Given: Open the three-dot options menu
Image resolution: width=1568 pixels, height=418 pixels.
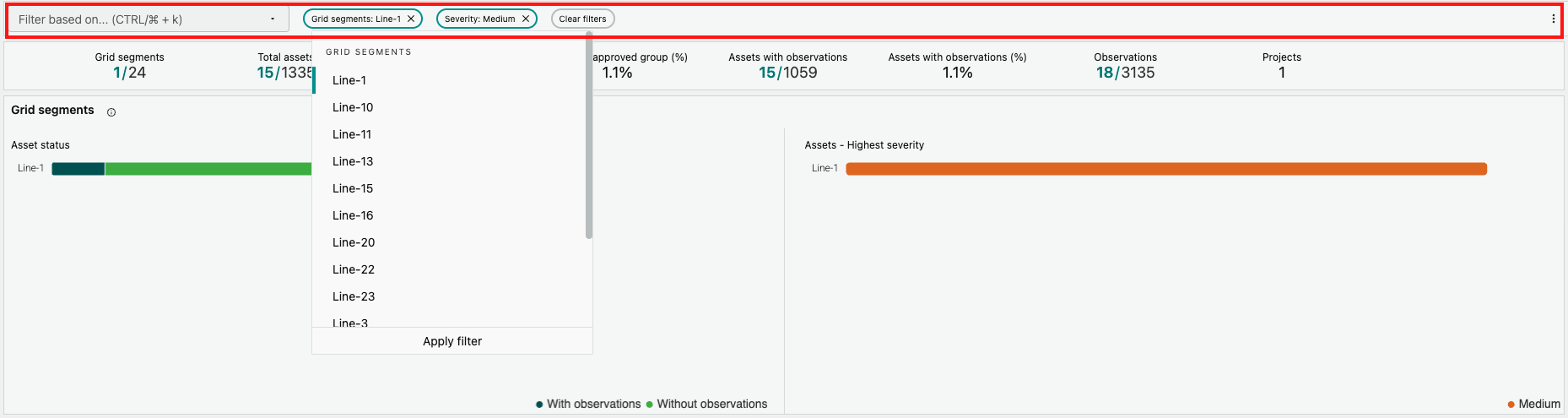Looking at the screenshot, I should tap(1553, 19).
